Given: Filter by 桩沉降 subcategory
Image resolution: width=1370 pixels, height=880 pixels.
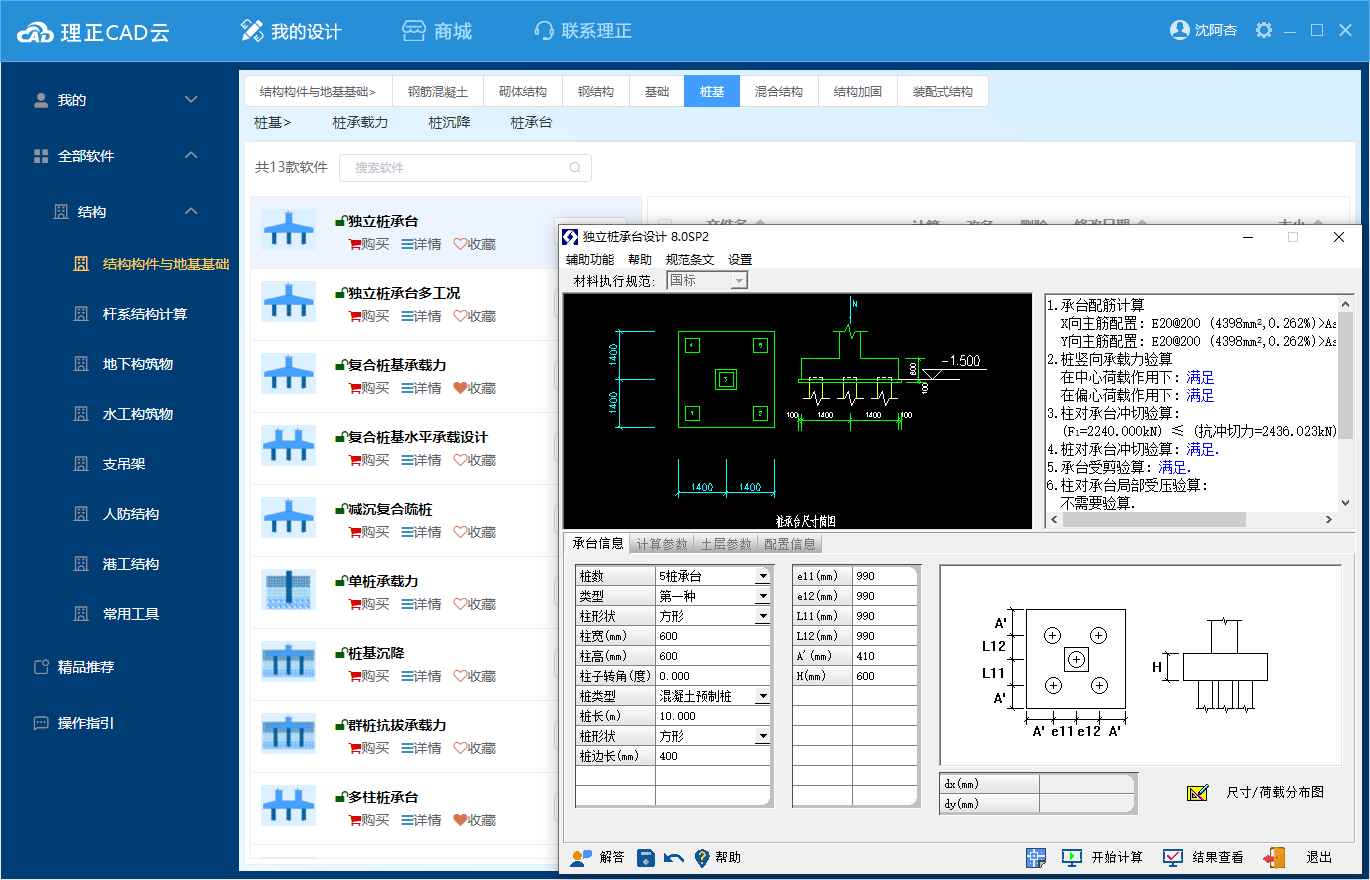Looking at the screenshot, I should point(450,123).
